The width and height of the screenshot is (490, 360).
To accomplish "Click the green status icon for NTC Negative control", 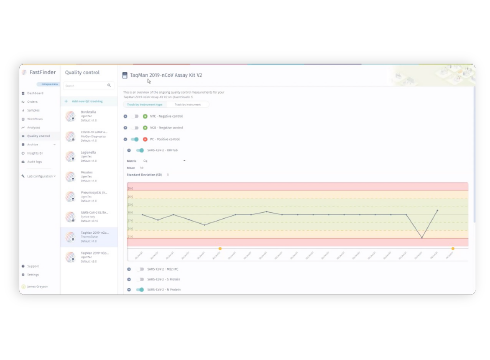I will 145,116.
